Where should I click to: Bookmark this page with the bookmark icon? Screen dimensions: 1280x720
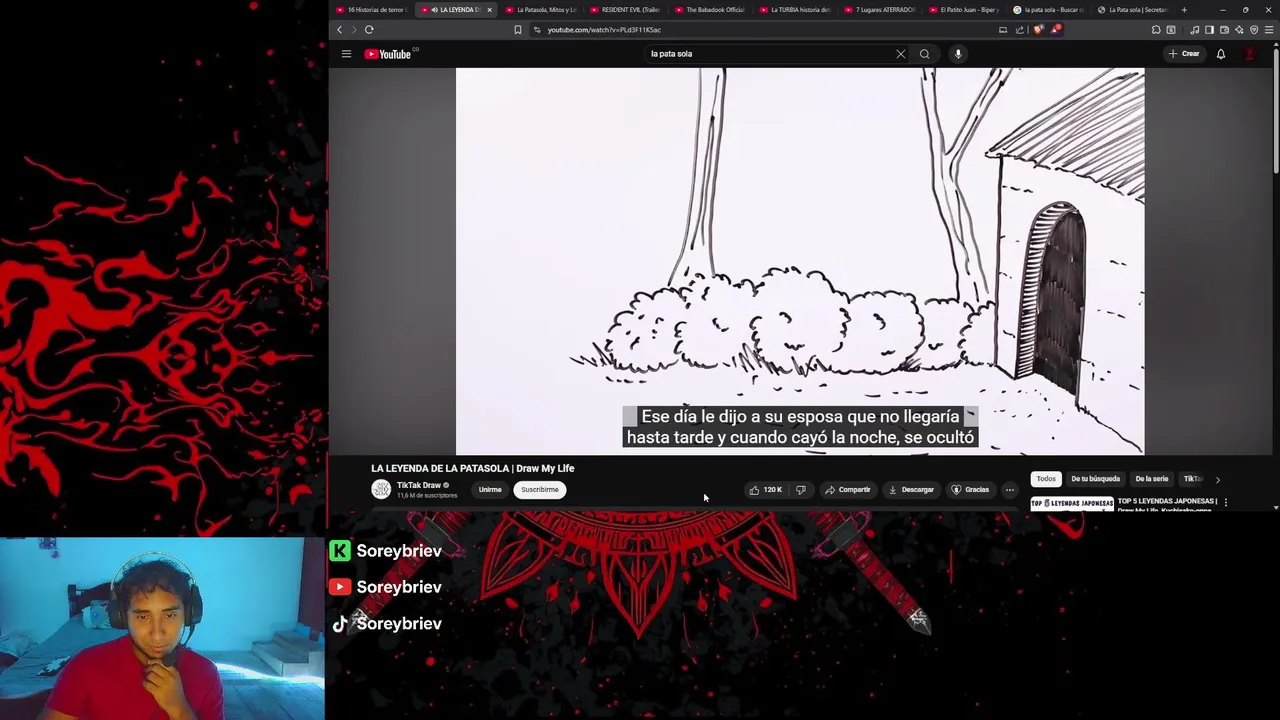[517, 30]
